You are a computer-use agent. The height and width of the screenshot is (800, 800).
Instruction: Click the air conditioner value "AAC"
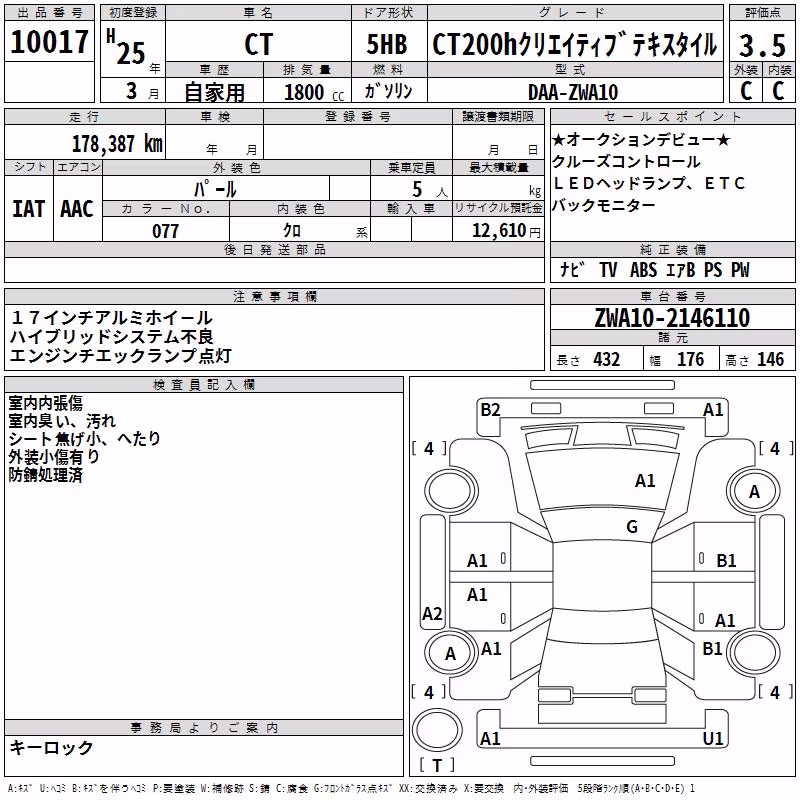[x=77, y=209]
